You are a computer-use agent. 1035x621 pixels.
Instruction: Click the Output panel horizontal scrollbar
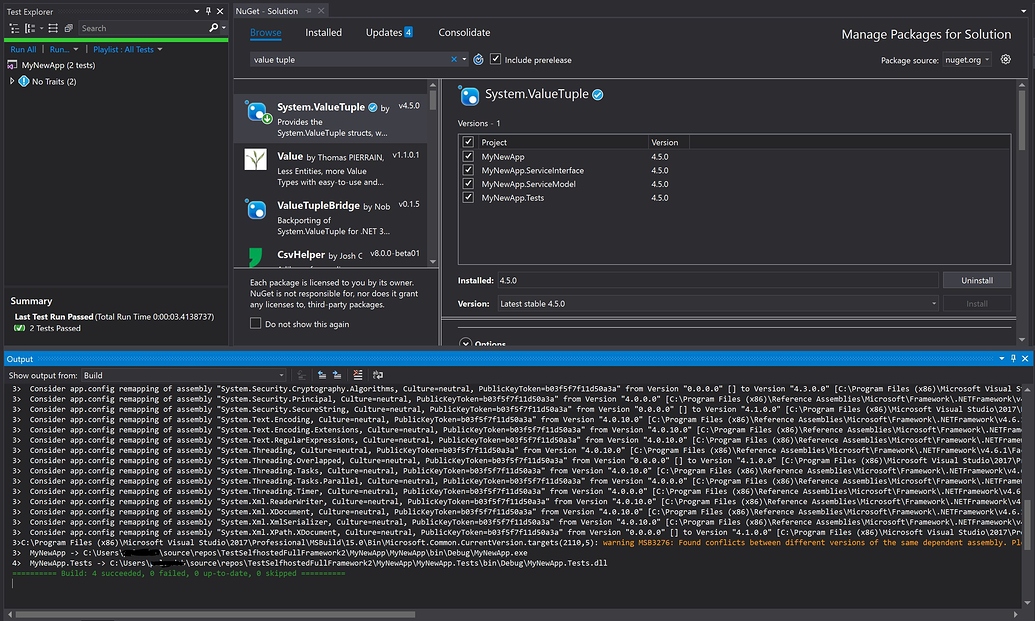pyautogui.click(x=215, y=614)
